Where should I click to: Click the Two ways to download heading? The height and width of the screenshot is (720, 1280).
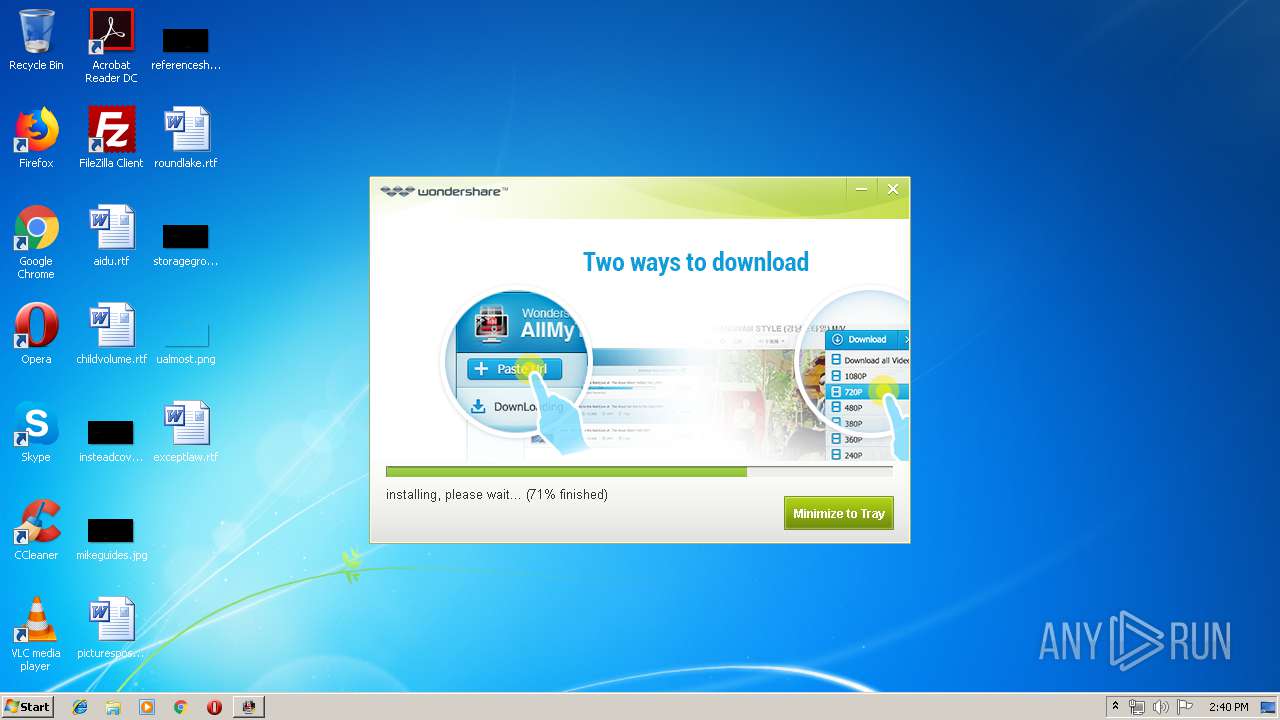point(696,262)
